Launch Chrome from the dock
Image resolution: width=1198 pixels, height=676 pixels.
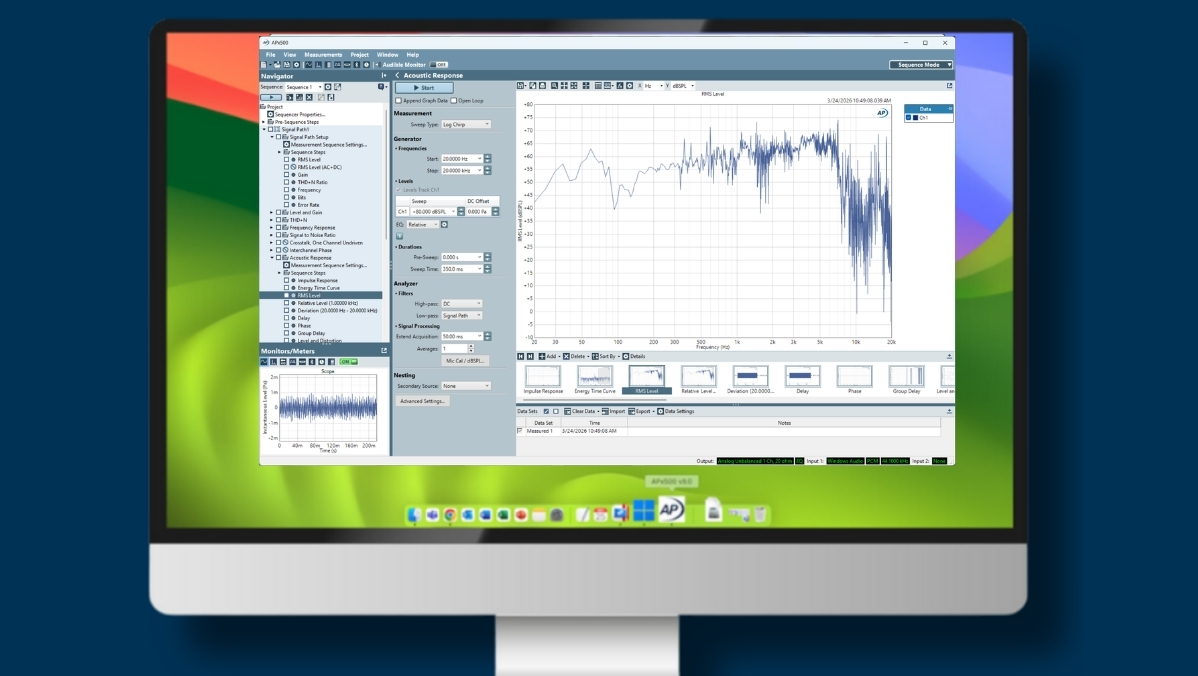pos(450,515)
